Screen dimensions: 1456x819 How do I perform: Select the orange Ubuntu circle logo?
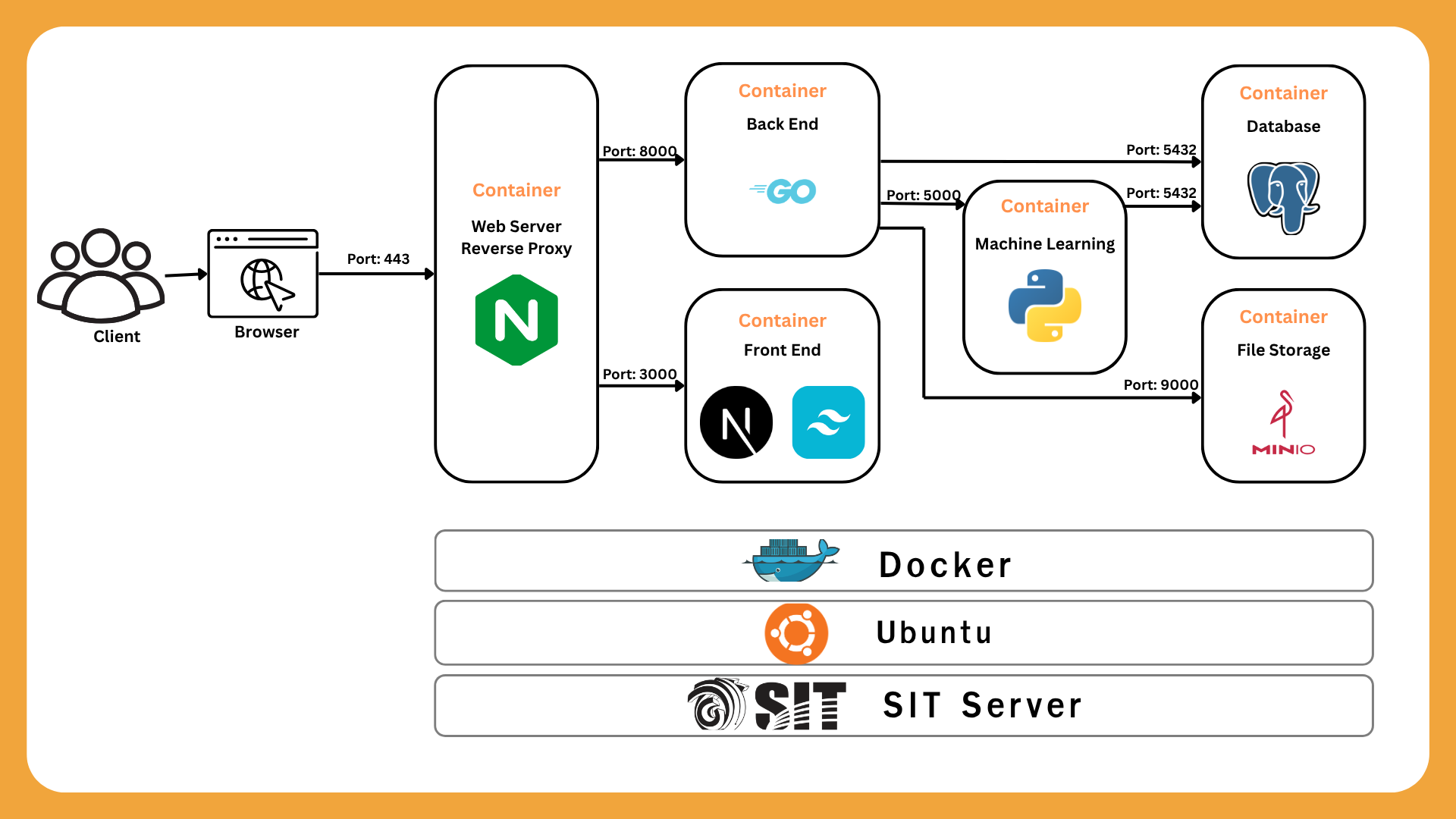point(795,633)
